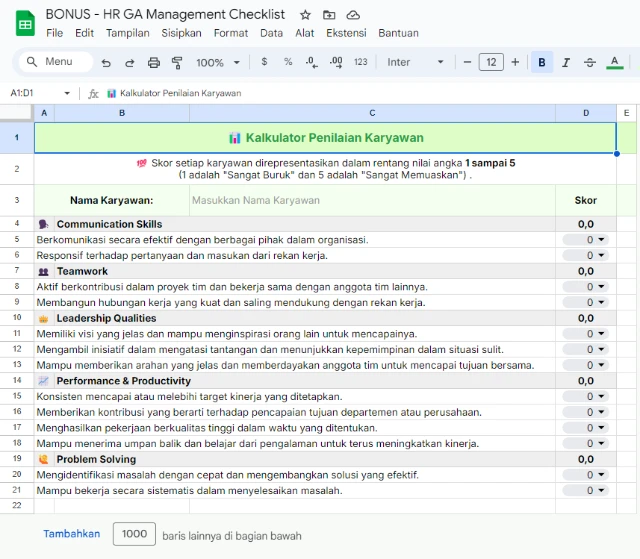640x559 pixels.
Task: Click the Tambahkan rows link
Action: 71,534
